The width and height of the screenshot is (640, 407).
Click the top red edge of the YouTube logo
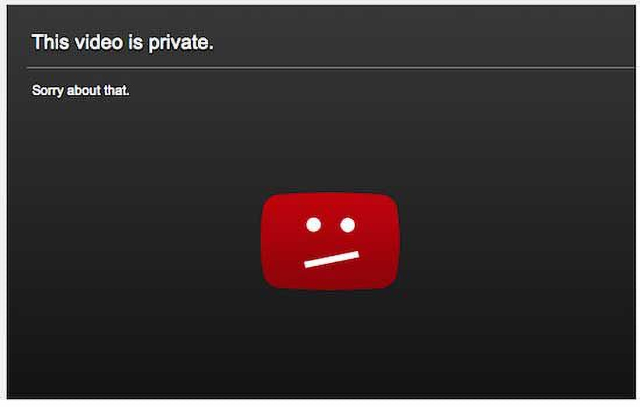click(330, 196)
